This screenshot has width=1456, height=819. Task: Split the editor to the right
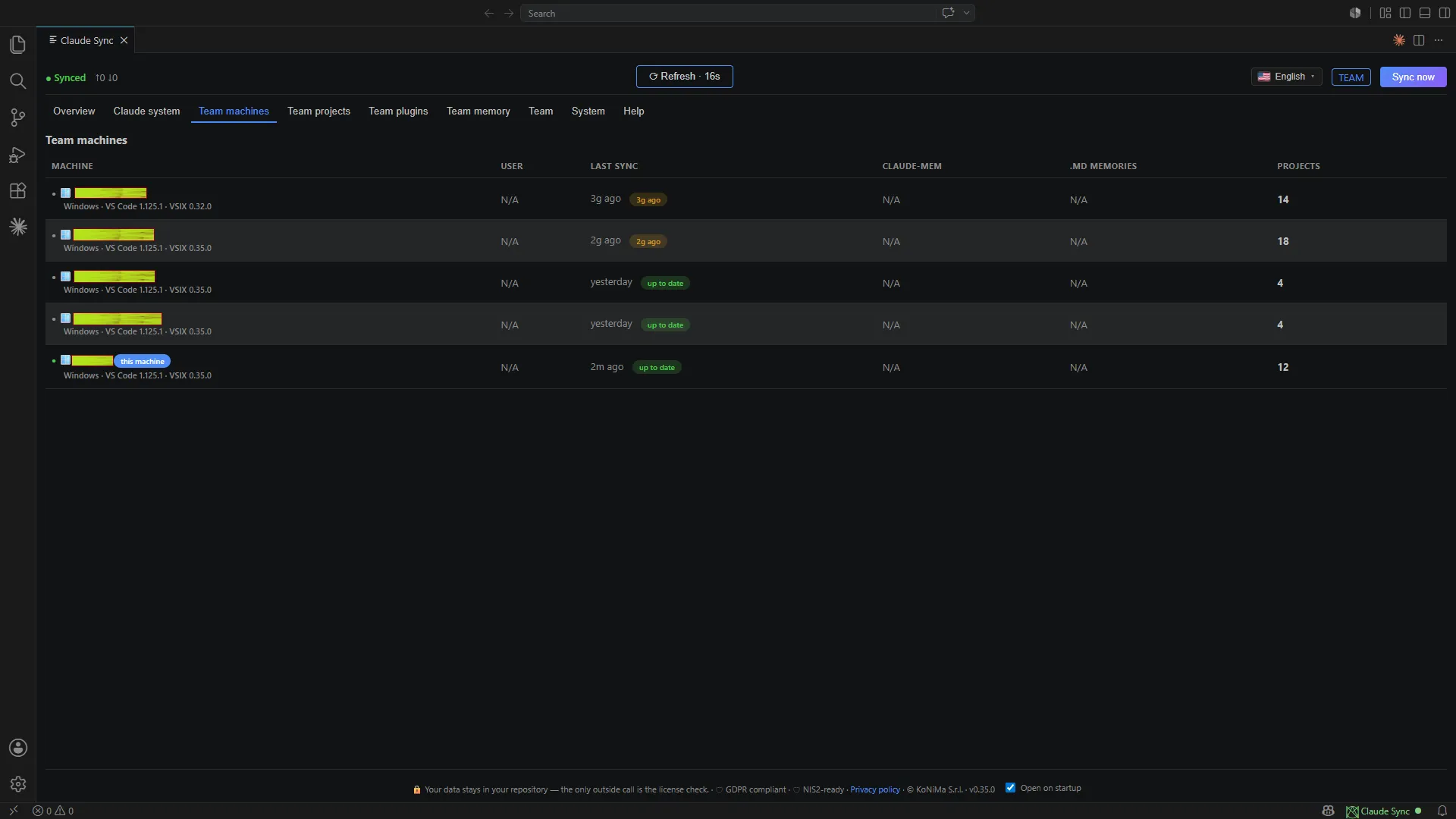[1419, 40]
